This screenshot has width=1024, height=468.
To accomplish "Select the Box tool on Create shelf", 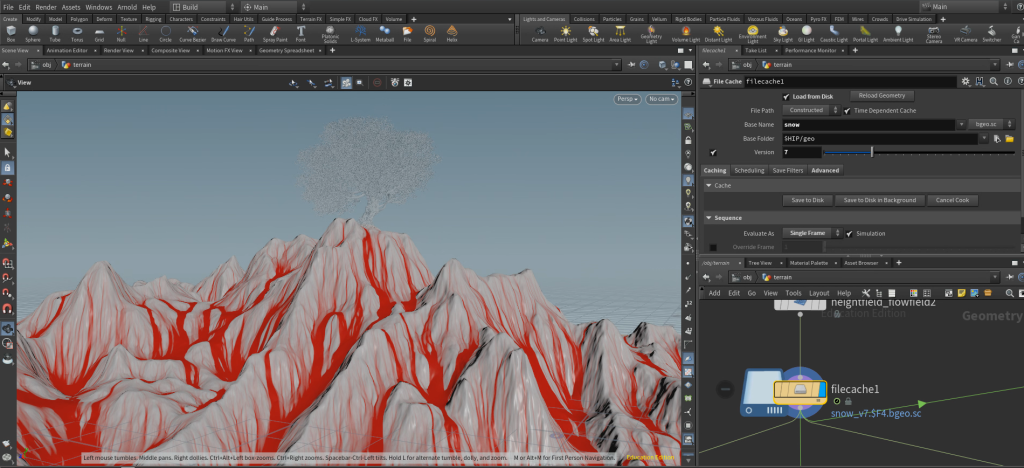I will click(10, 33).
